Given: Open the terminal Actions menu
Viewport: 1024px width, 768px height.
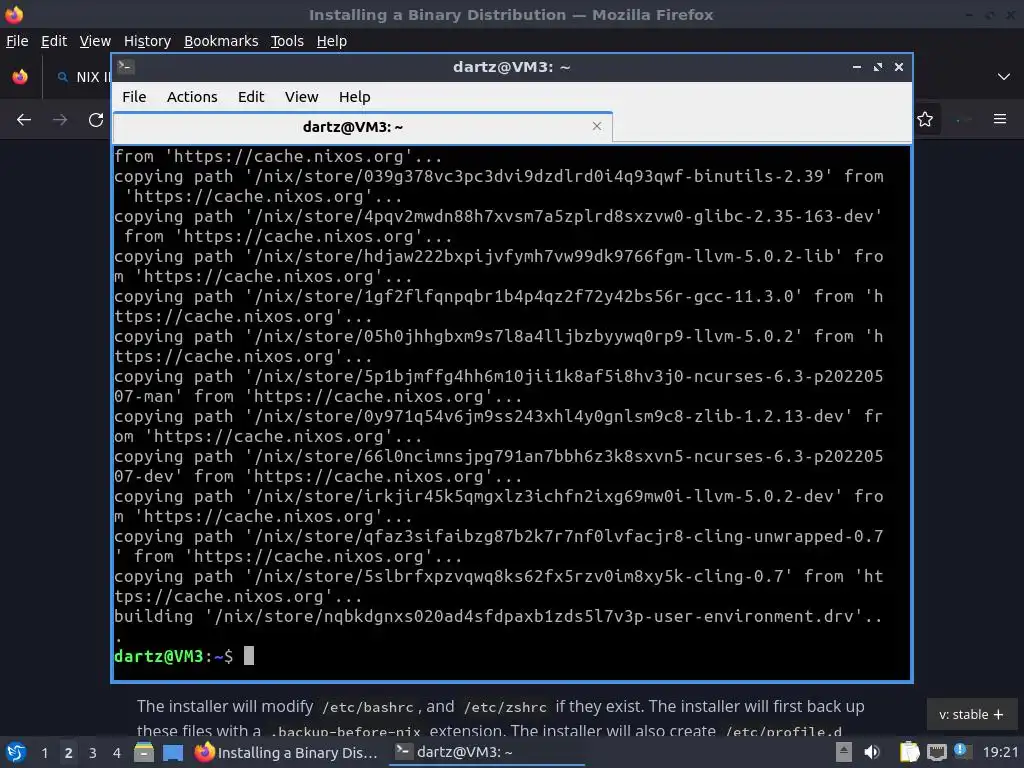Looking at the screenshot, I should coord(192,97).
